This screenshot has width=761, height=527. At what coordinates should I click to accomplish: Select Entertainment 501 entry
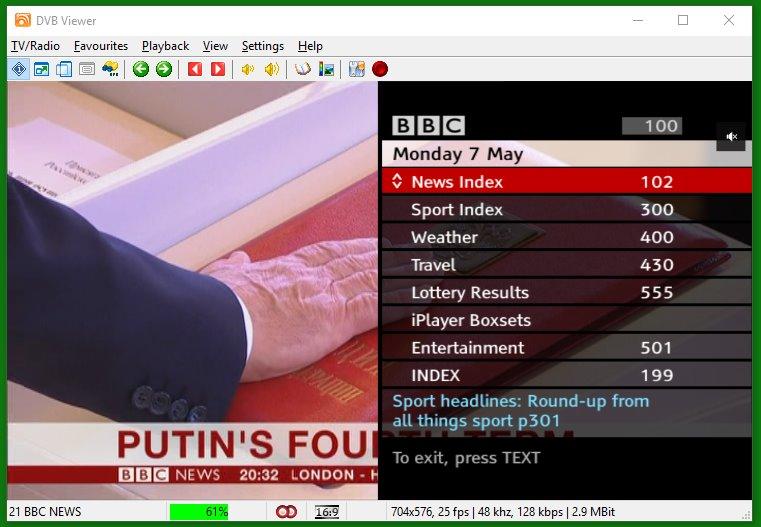click(x=567, y=347)
